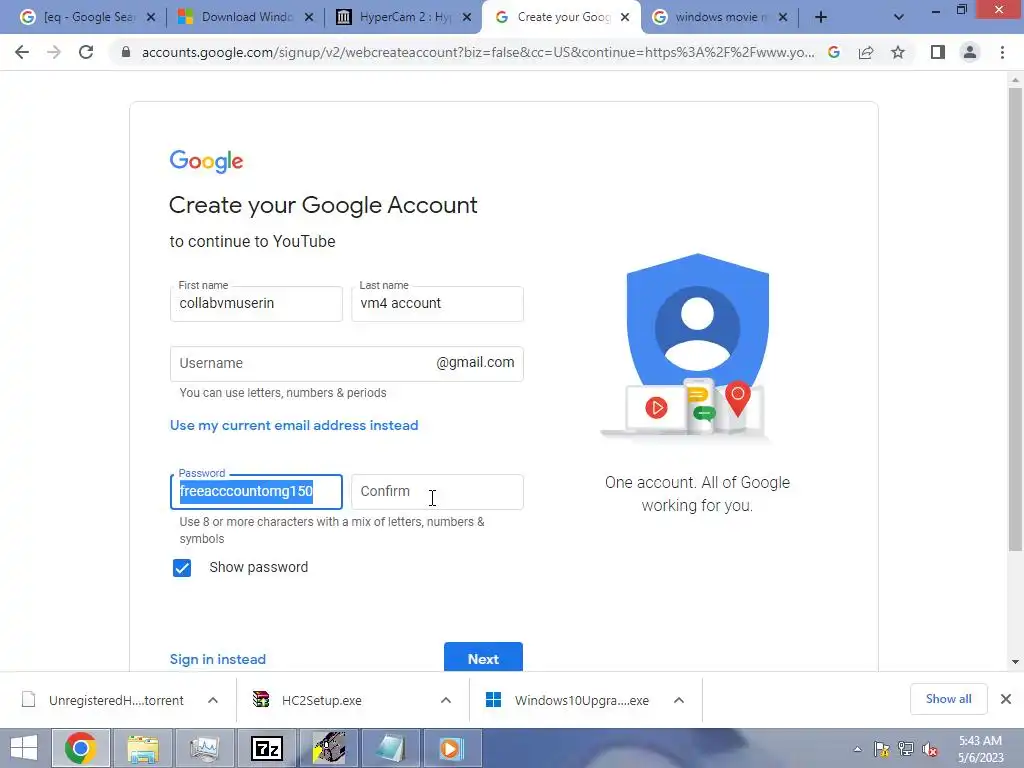Click the muted volume tray icon
This screenshot has height=768, width=1024.
coord(930,749)
